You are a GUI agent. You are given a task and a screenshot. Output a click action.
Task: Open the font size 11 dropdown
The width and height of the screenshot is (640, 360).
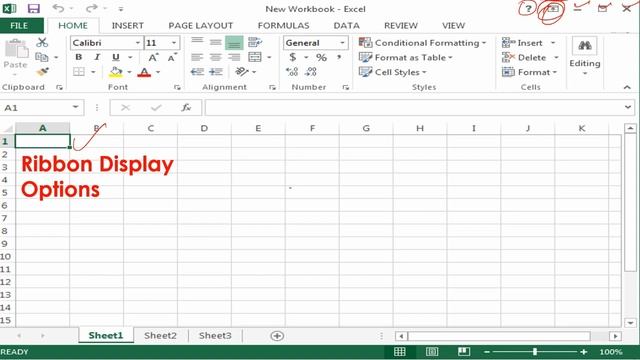click(x=174, y=43)
